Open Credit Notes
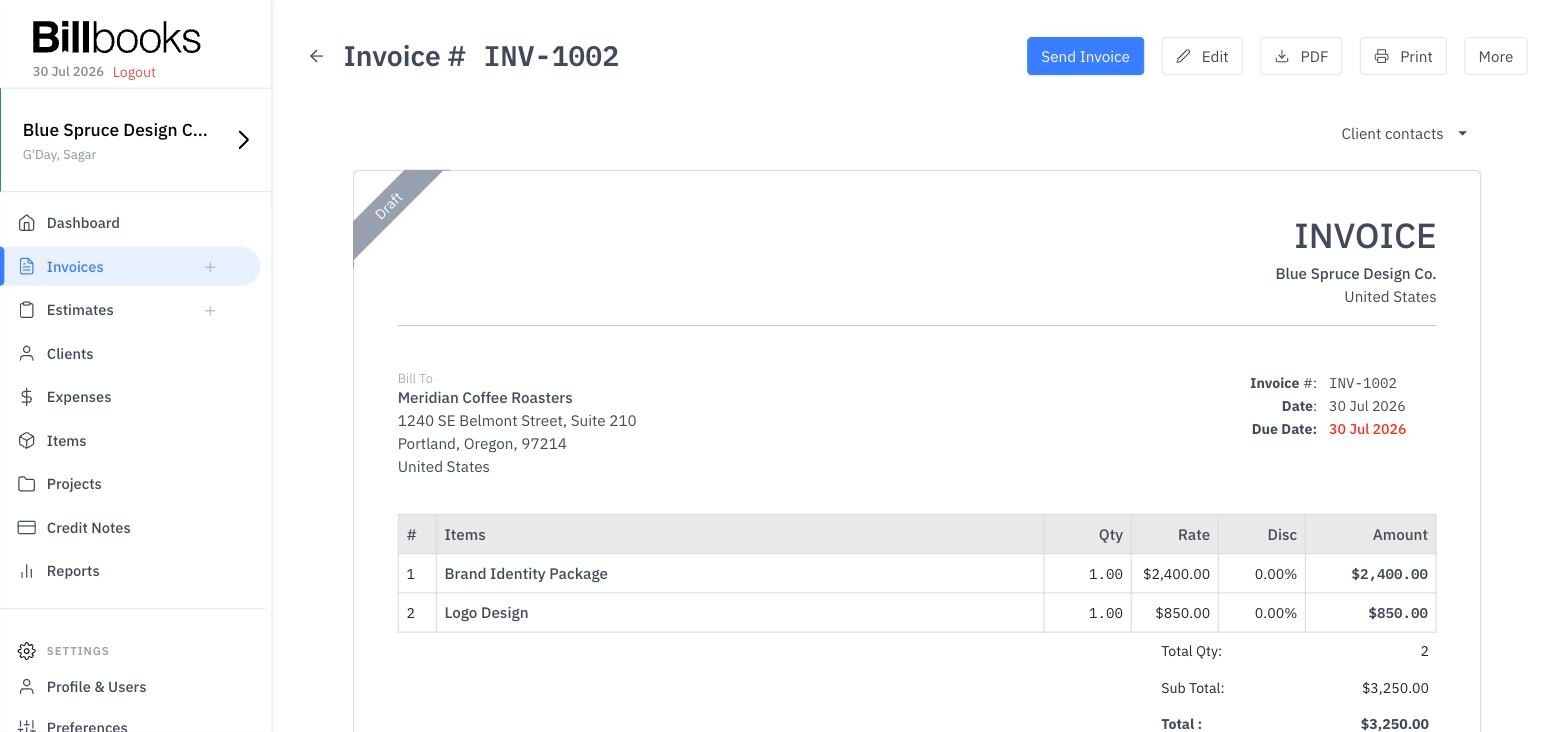Viewport: 1558px width, 732px height. [x=88, y=528]
